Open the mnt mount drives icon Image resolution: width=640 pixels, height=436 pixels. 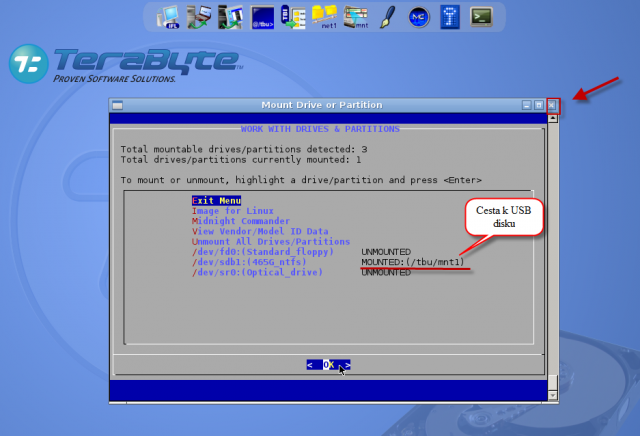[x=356, y=17]
